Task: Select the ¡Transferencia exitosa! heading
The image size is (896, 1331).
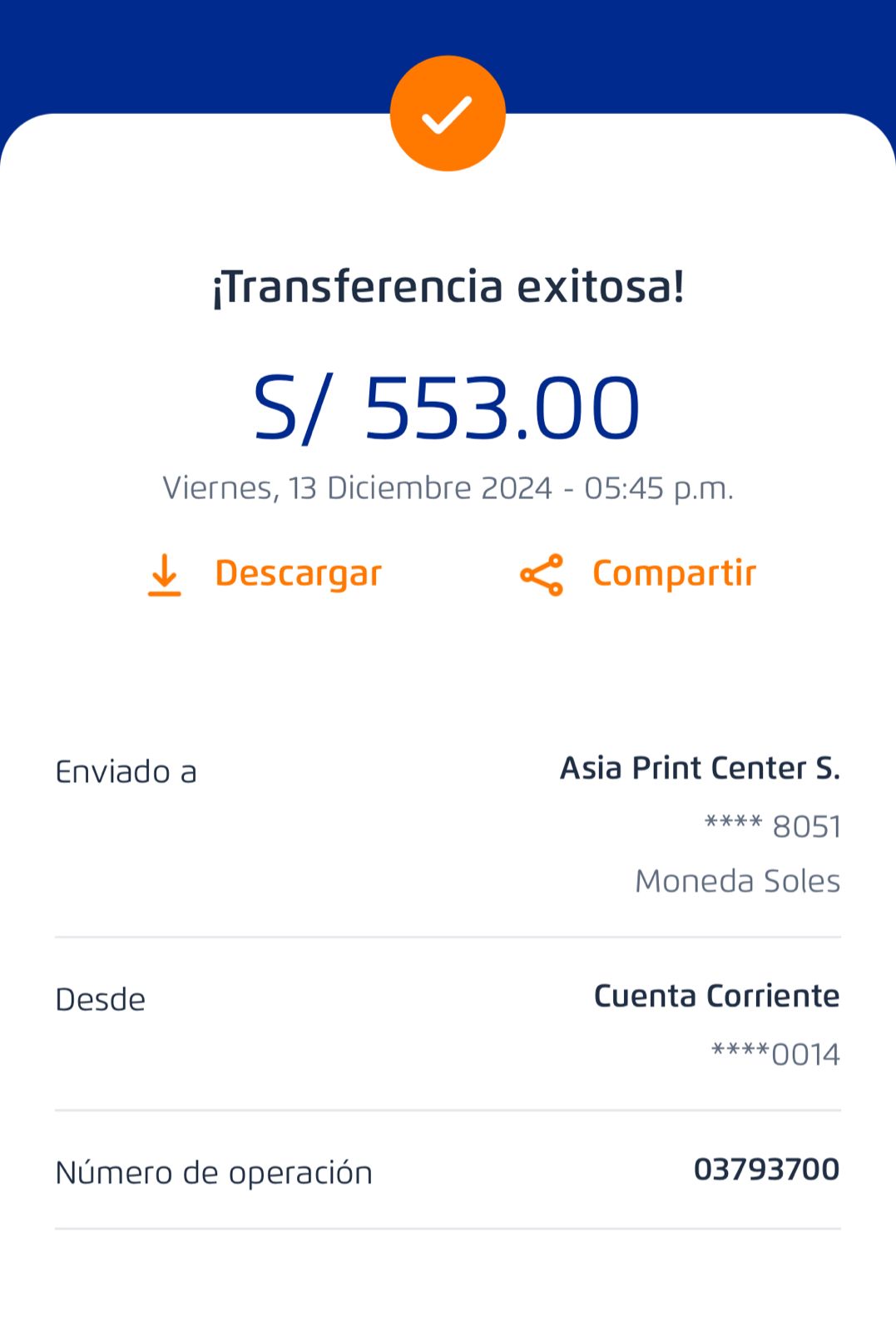Action: (448, 287)
